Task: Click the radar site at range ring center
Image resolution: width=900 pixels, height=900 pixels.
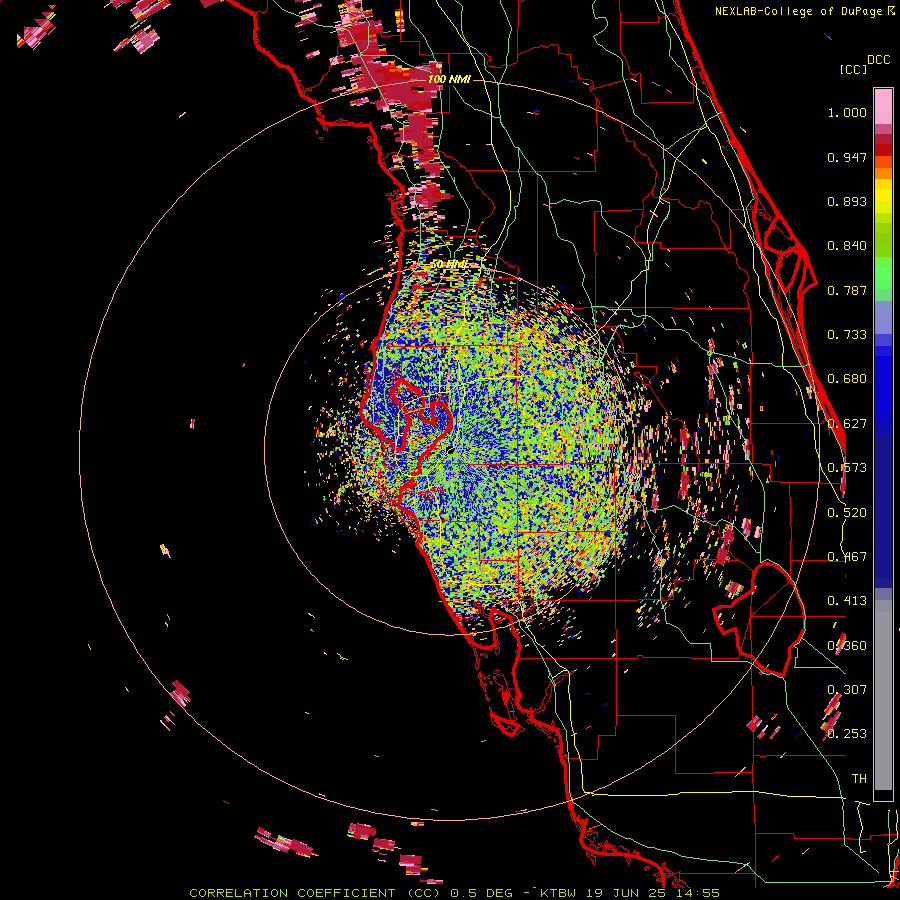Action: 450,451
